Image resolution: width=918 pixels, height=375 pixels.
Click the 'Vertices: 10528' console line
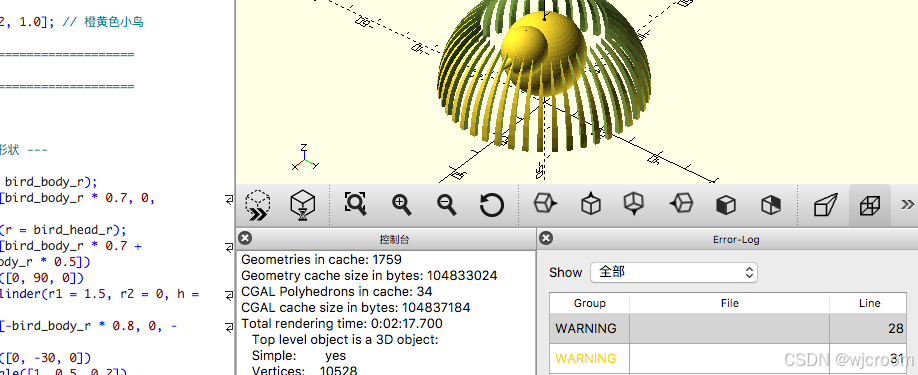pos(304,371)
